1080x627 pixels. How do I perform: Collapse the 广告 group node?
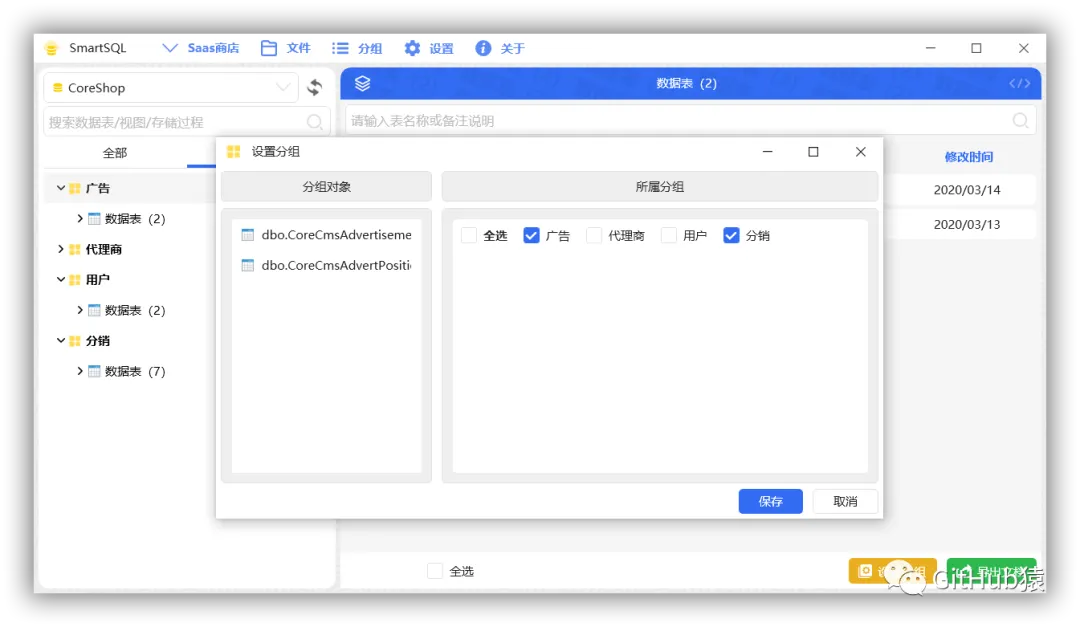tap(61, 188)
